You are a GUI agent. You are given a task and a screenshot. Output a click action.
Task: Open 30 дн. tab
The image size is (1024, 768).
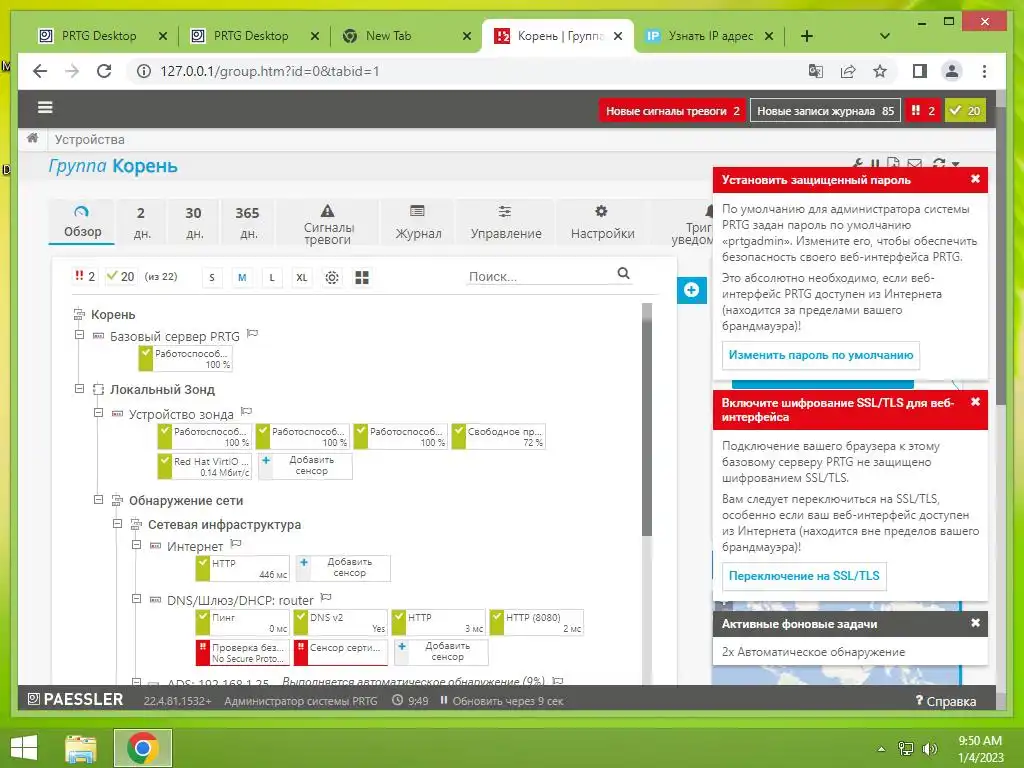(x=193, y=222)
